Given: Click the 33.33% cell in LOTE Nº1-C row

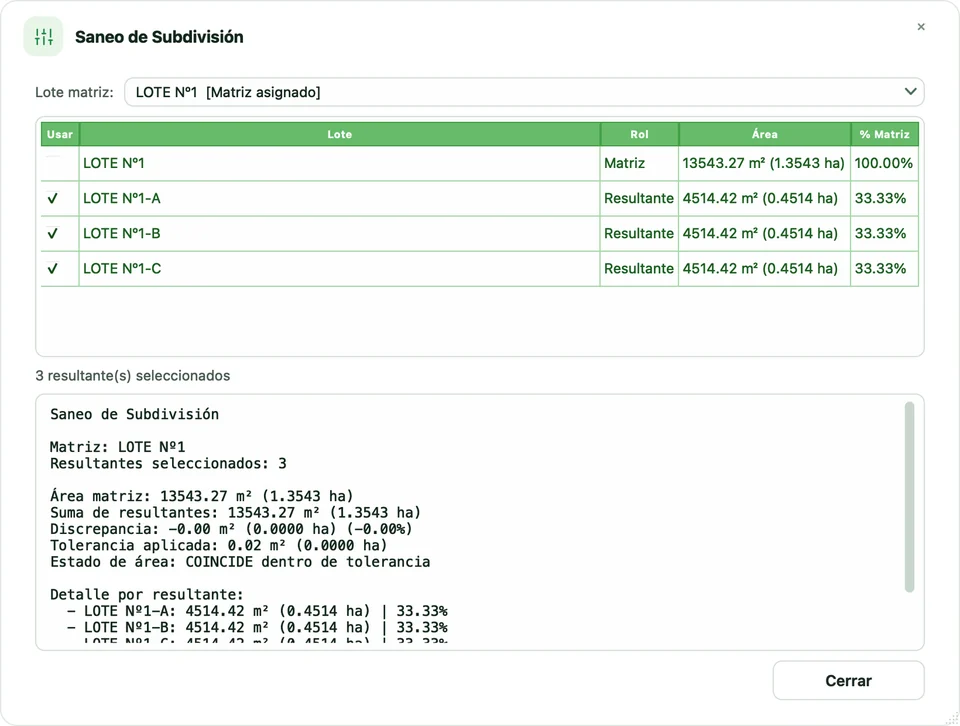Looking at the screenshot, I should [x=885, y=268].
